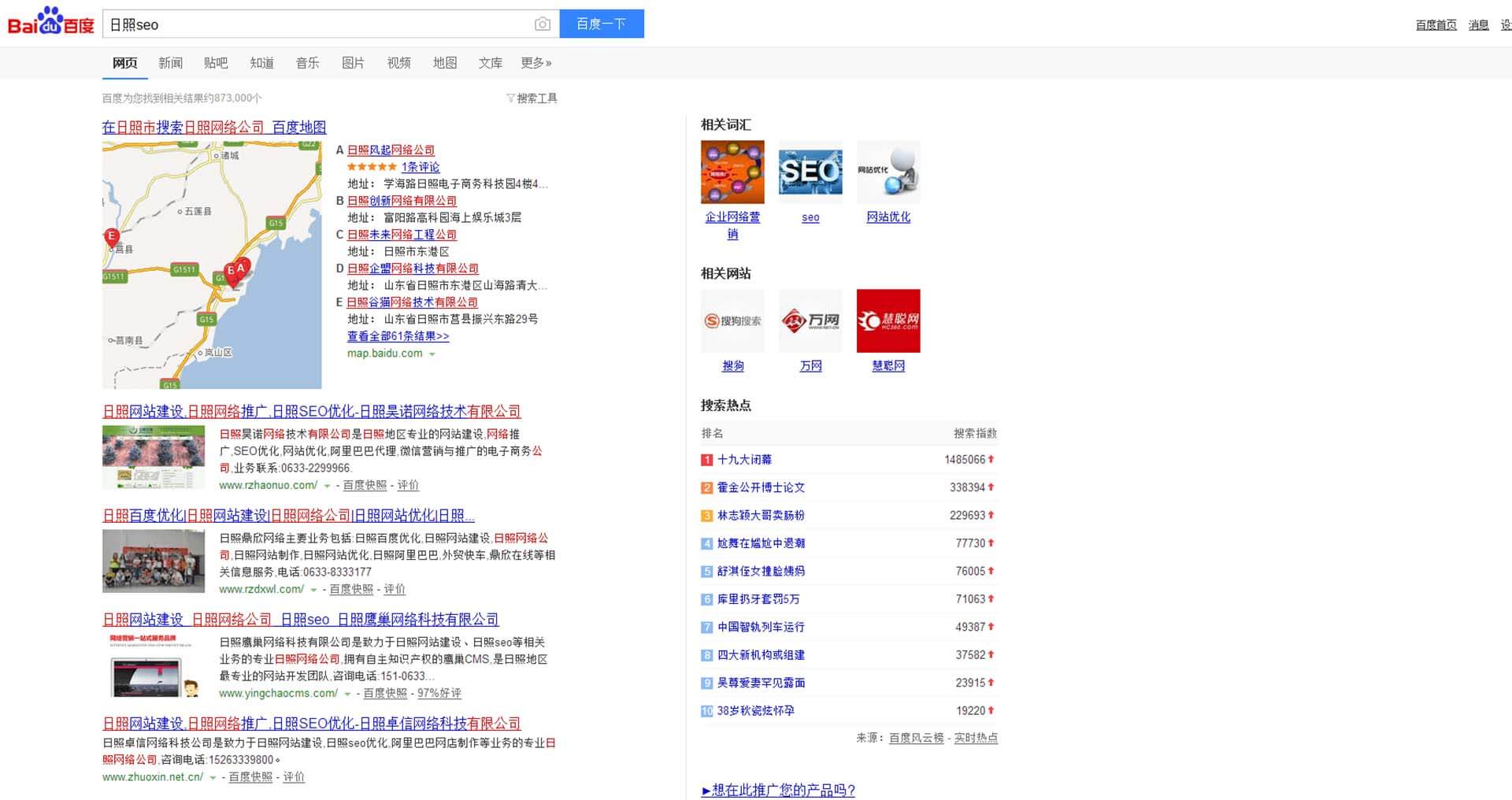Image resolution: width=1512 pixels, height=800 pixels.
Task: Open 搜索工具 filter options
Action: tap(532, 98)
